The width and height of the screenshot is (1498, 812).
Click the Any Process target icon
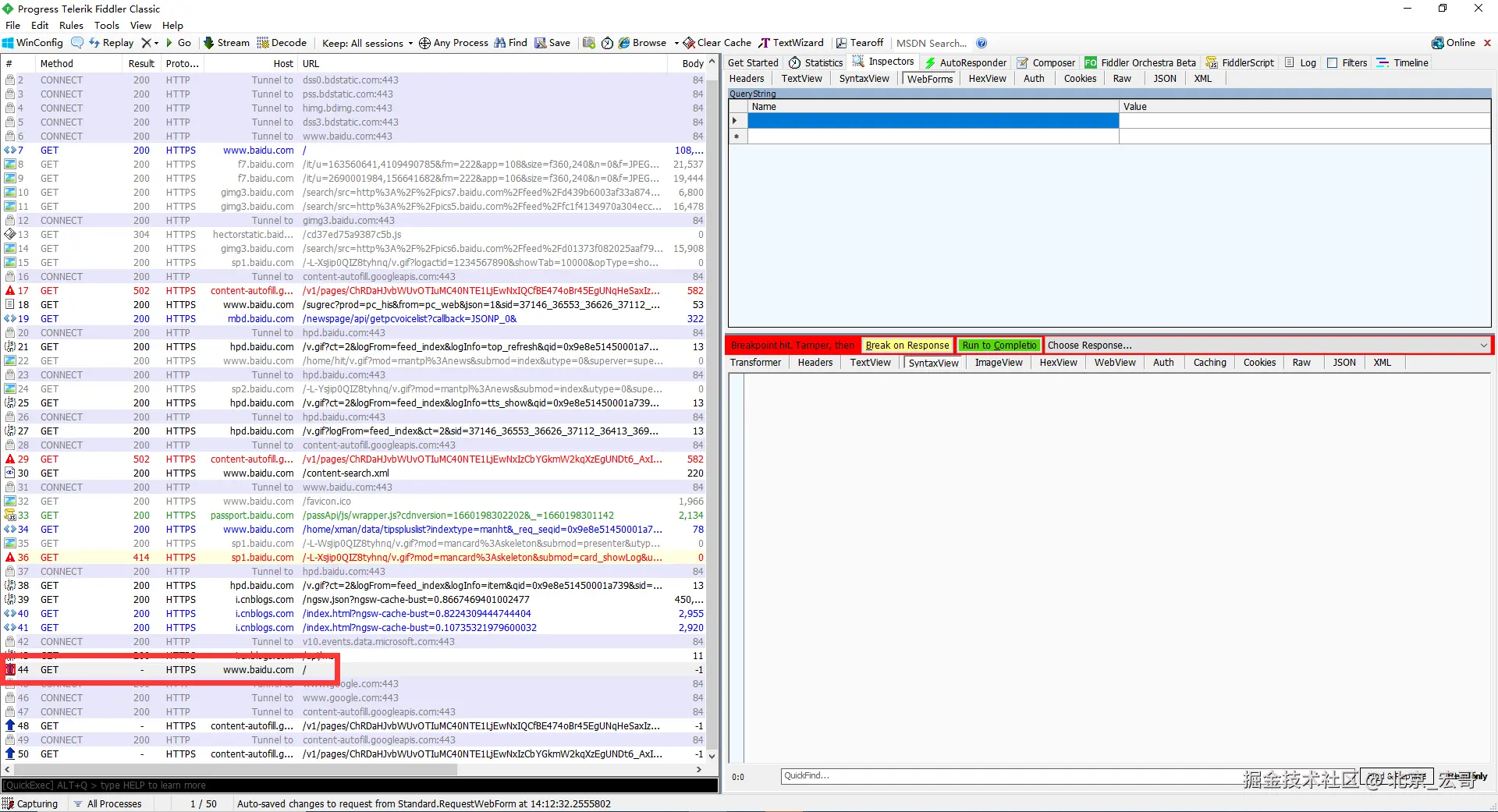point(424,43)
